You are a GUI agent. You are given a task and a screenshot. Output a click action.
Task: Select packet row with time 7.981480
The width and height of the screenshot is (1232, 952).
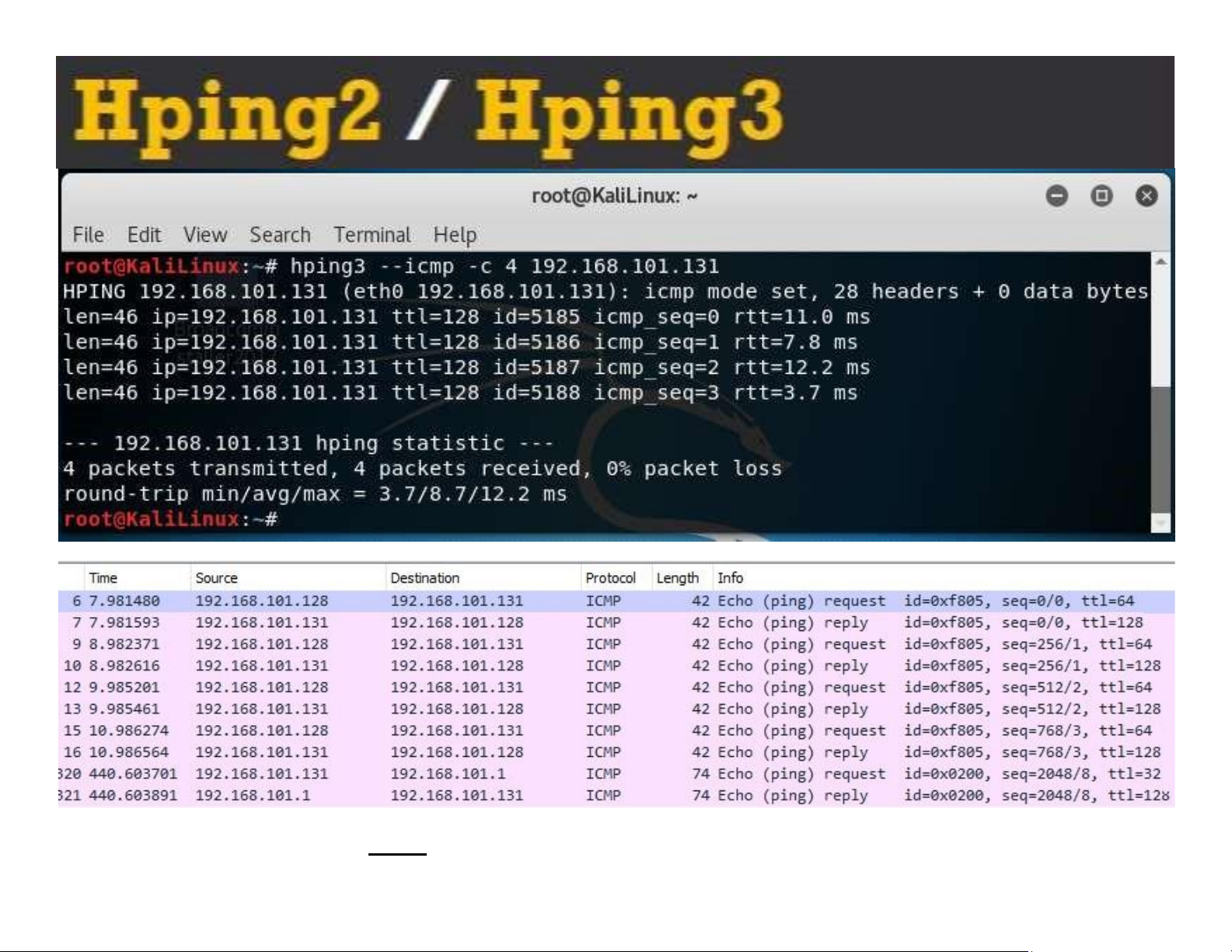(x=616, y=601)
